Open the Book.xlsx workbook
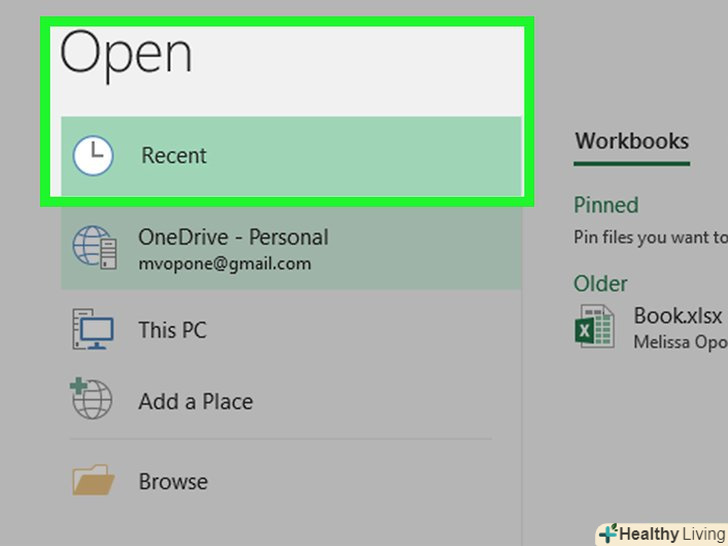The width and height of the screenshot is (728, 546). click(x=678, y=316)
